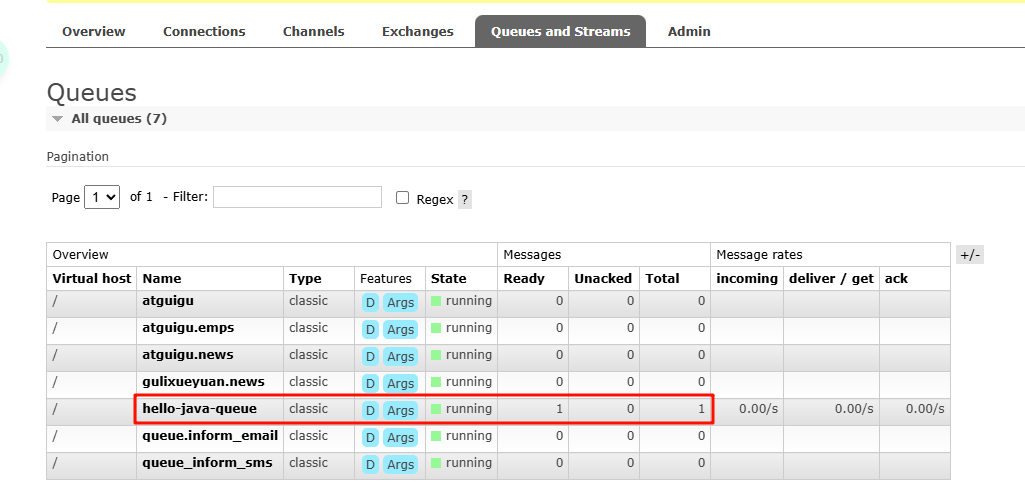
Task: Click the Args badge on atguigu.emps row
Action: pyautogui.click(x=400, y=329)
